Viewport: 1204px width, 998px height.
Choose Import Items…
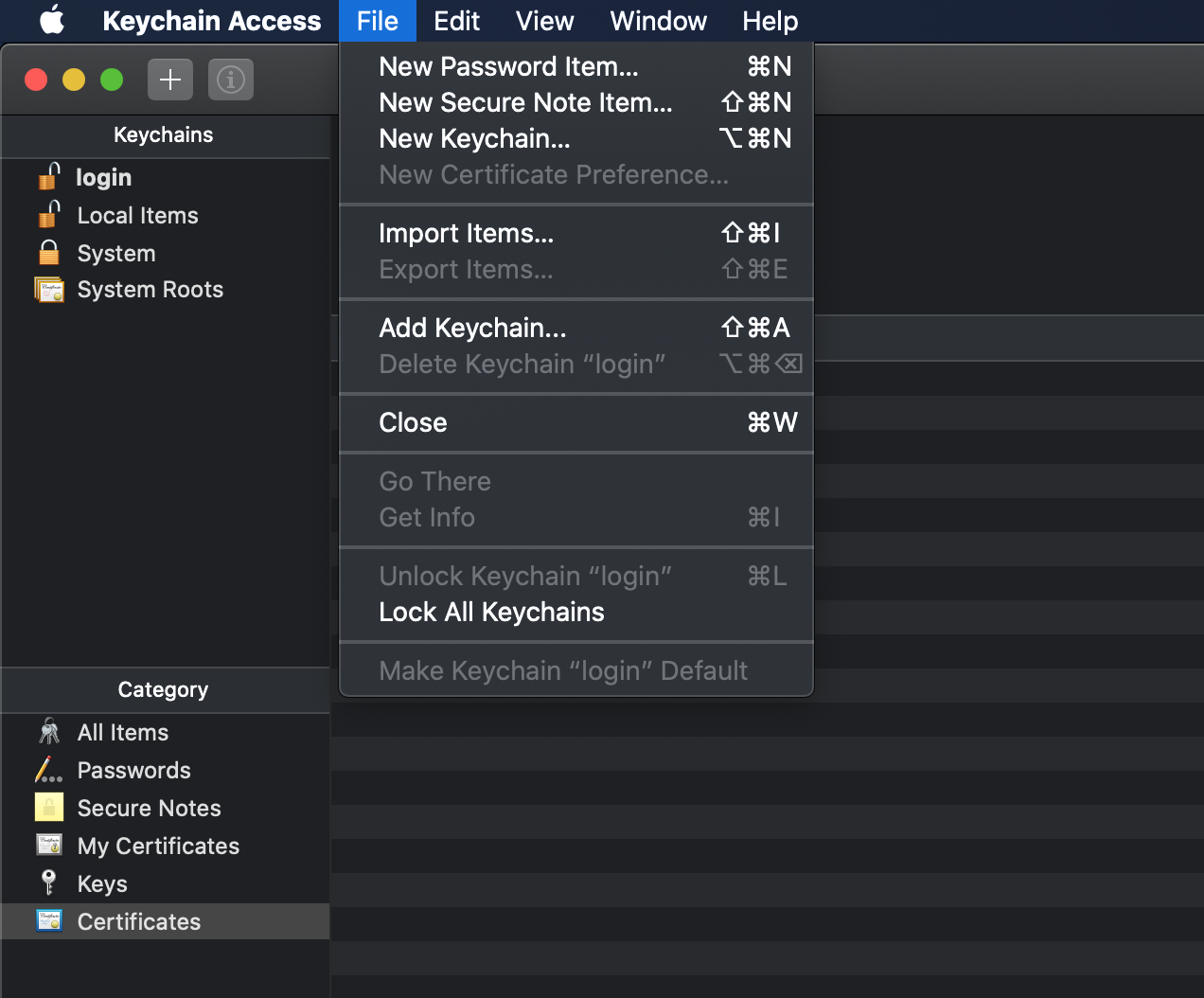tap(576, 233)
